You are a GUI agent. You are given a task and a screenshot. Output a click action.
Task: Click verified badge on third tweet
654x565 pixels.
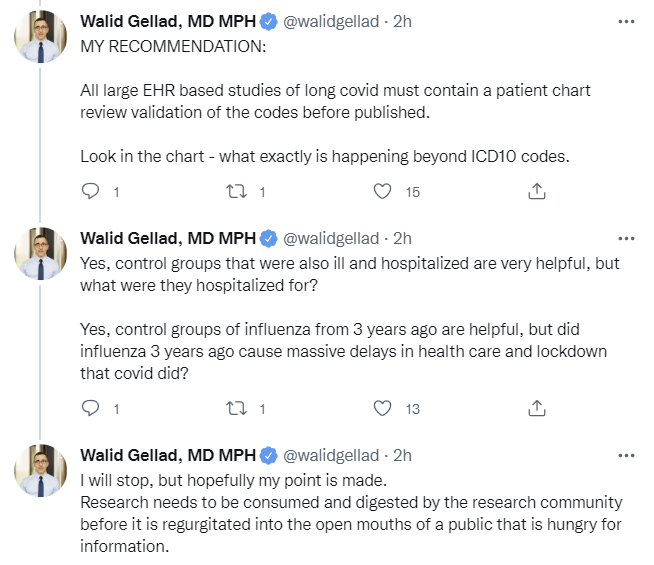(268, 456)
